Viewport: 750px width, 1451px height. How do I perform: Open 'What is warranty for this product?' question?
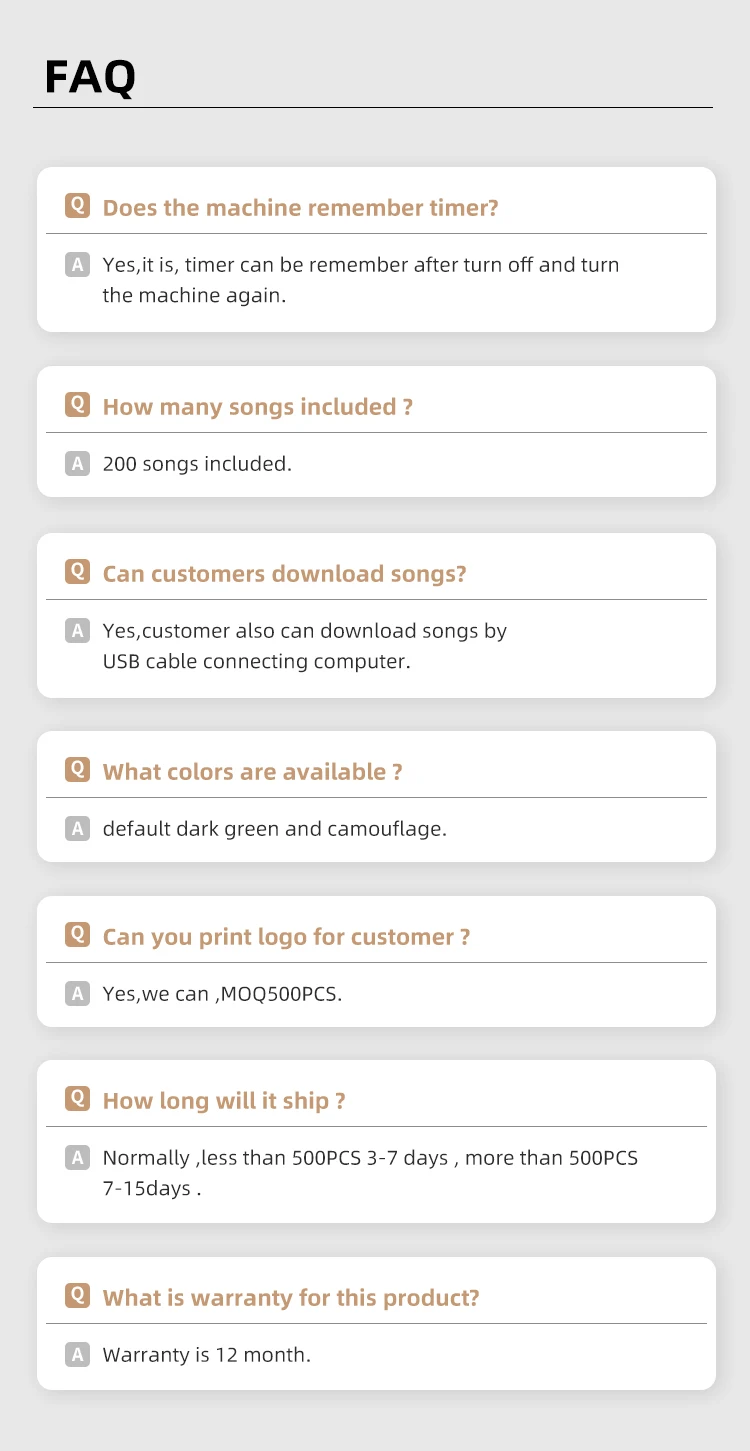point(291,1298)
